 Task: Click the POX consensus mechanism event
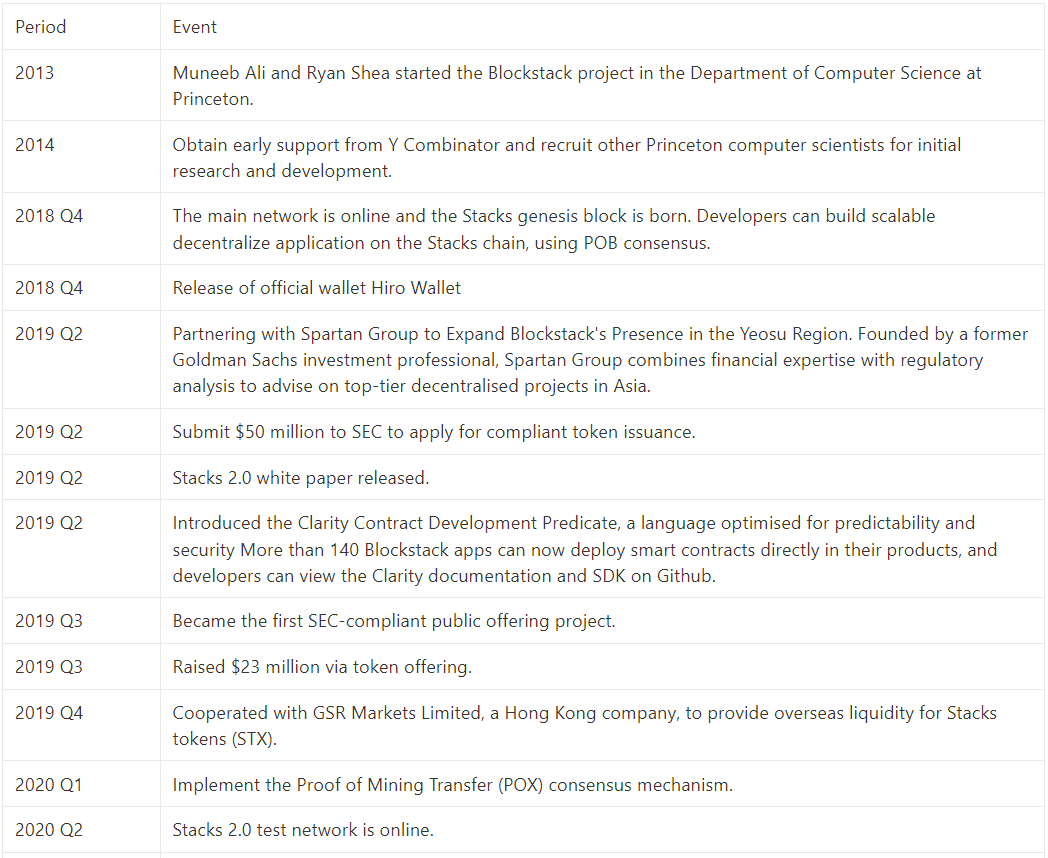[452, 785]
